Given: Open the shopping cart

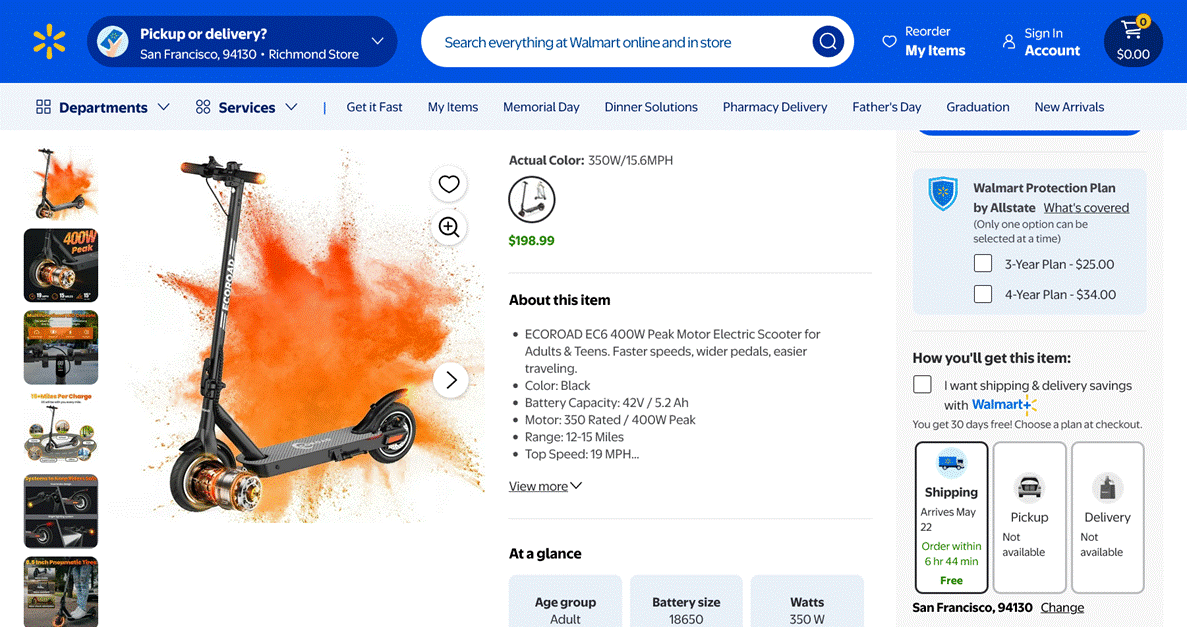Looking at the screenshot, I should click(1132, 42).
